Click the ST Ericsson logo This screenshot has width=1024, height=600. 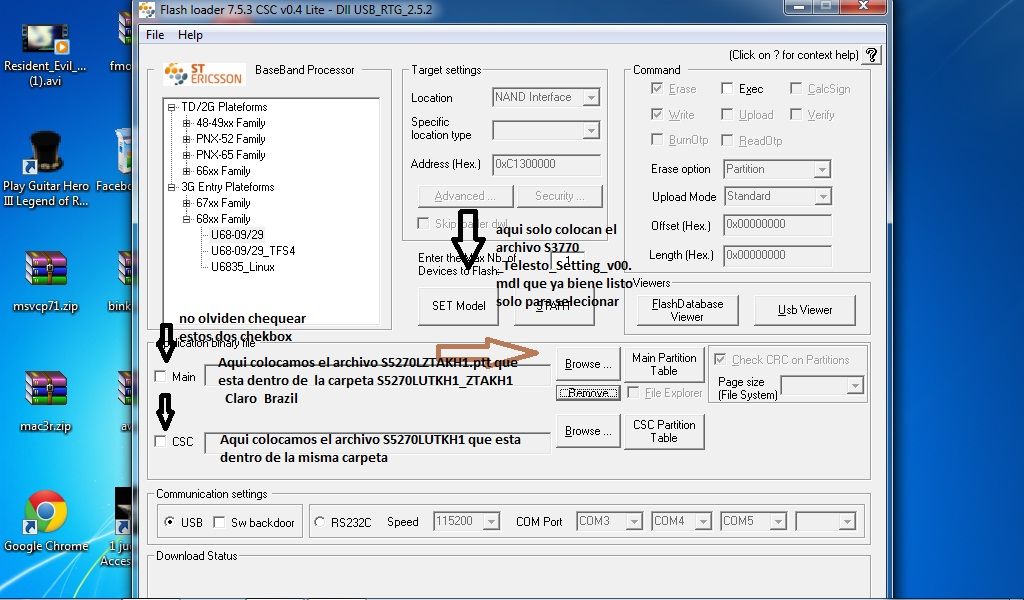(x=204, y=74)
